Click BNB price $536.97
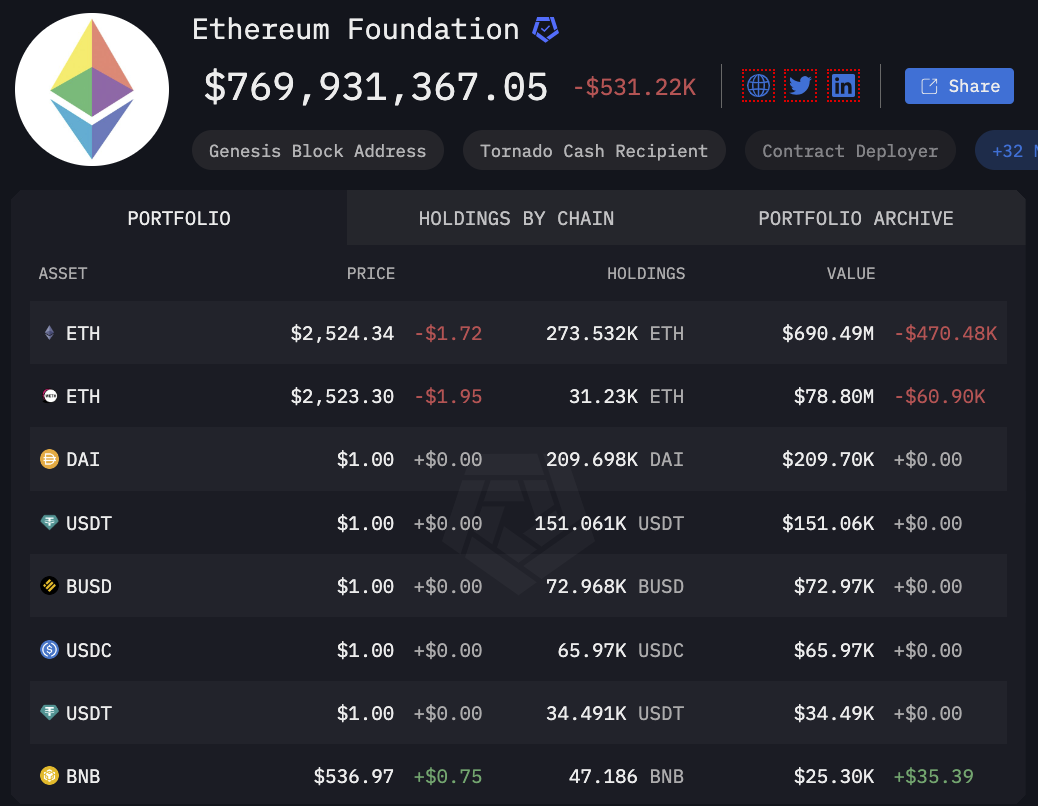The height and width of the screenshot is (806, 1038). click(x=354, y=776)
